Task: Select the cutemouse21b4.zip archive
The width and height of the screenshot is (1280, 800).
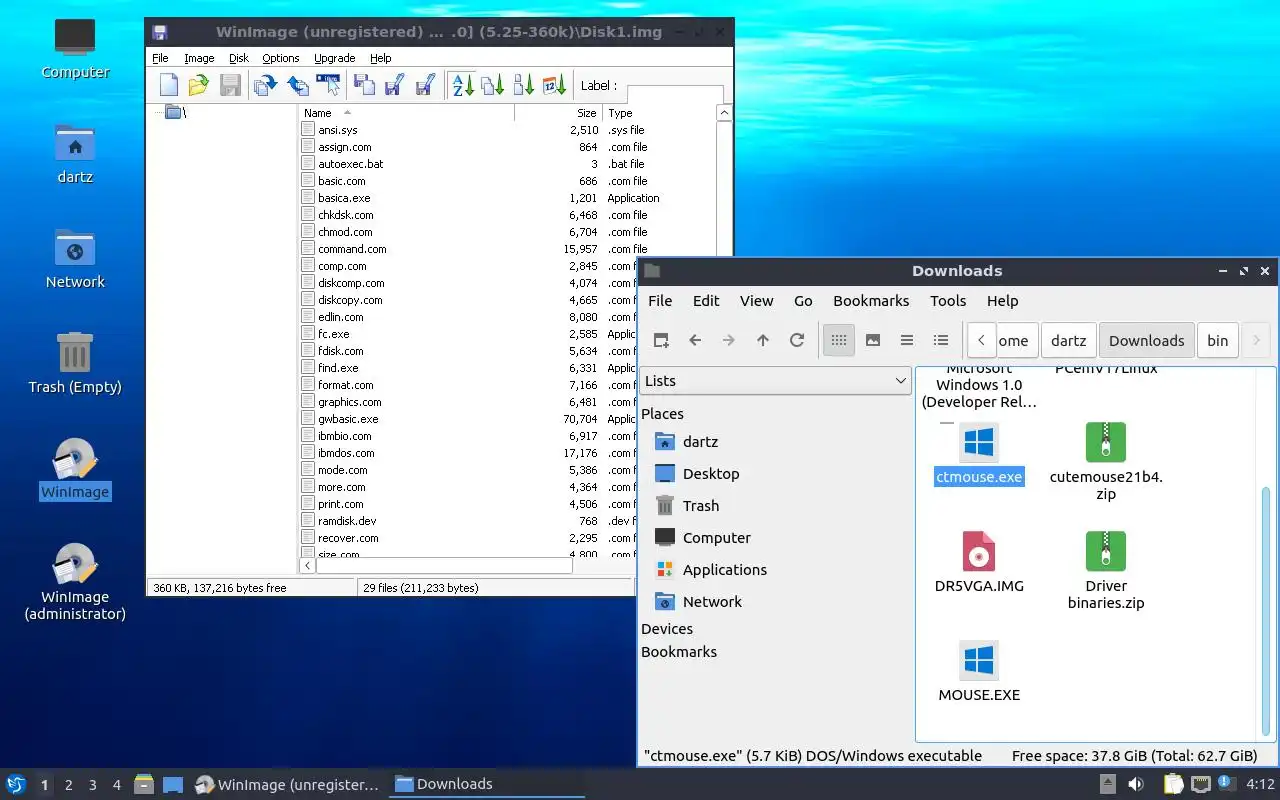Action: [x=1106, y=462]
